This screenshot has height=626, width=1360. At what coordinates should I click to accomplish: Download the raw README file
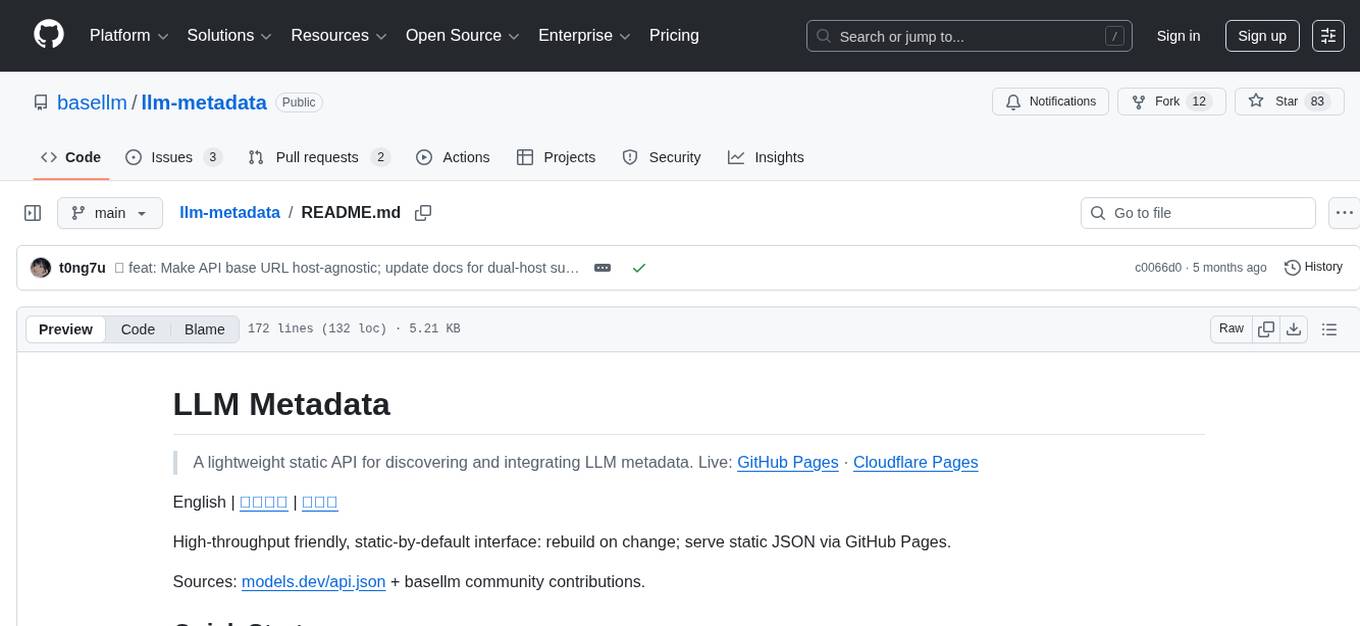(x=1294, y=328)
